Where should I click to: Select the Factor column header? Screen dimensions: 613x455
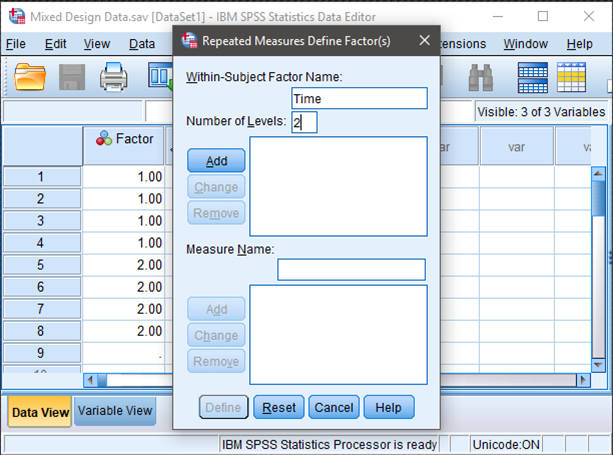[x=124, y=145]
